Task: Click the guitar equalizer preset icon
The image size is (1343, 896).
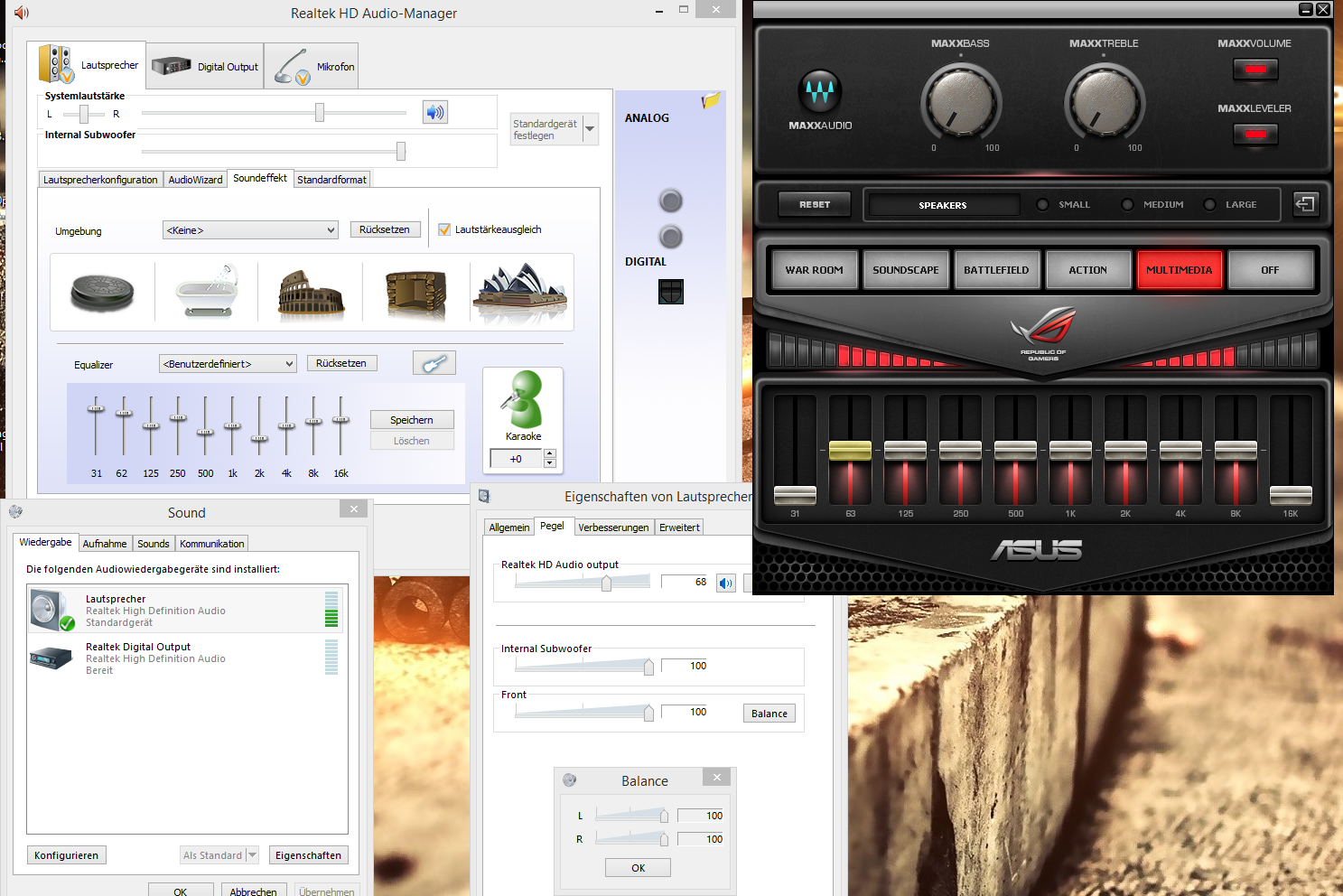Action: (434, 363)
